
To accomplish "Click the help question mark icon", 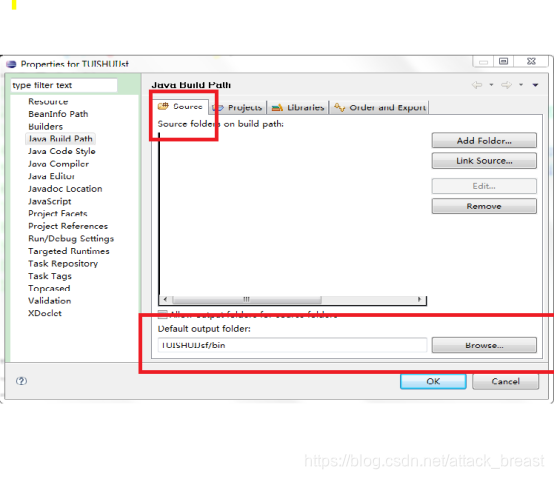I will [21, 381].
